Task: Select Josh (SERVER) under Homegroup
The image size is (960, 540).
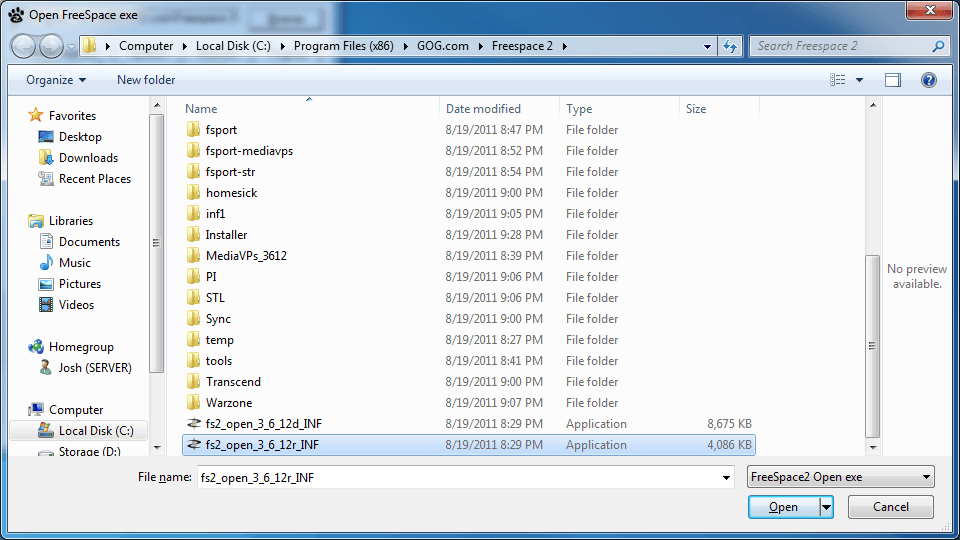Action: (94, 368)
